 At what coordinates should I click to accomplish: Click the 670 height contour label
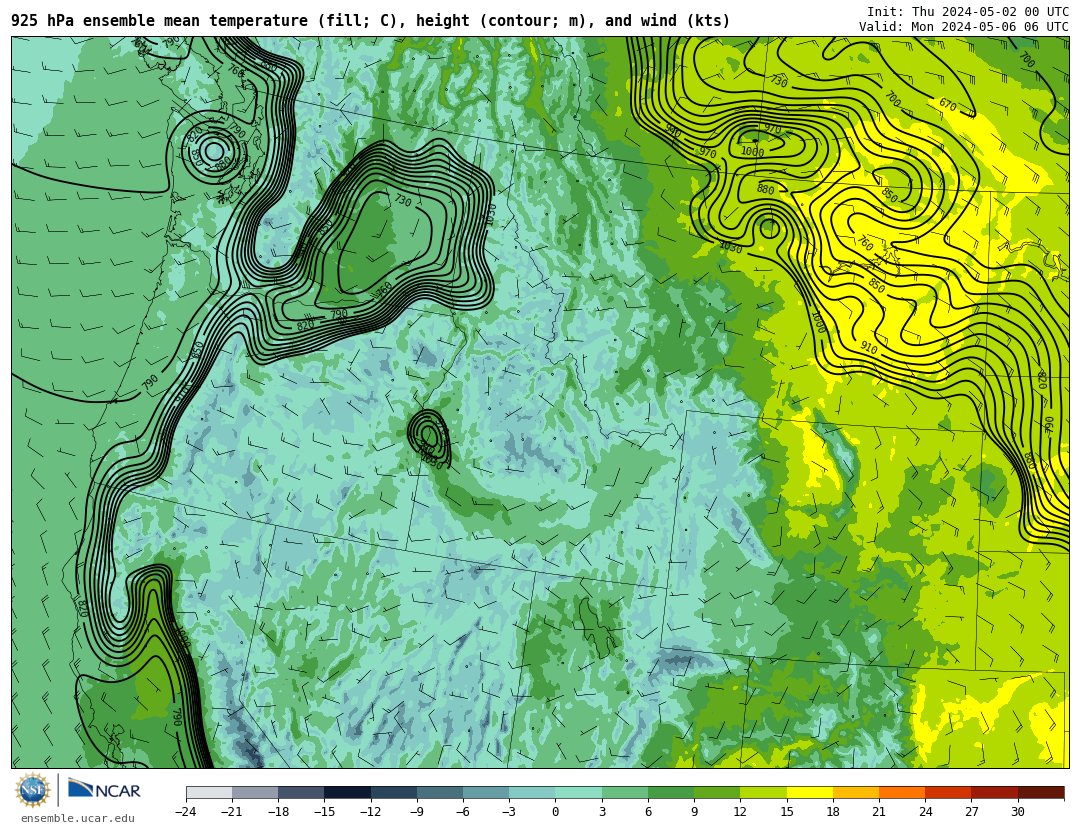[x=948, y=105]
